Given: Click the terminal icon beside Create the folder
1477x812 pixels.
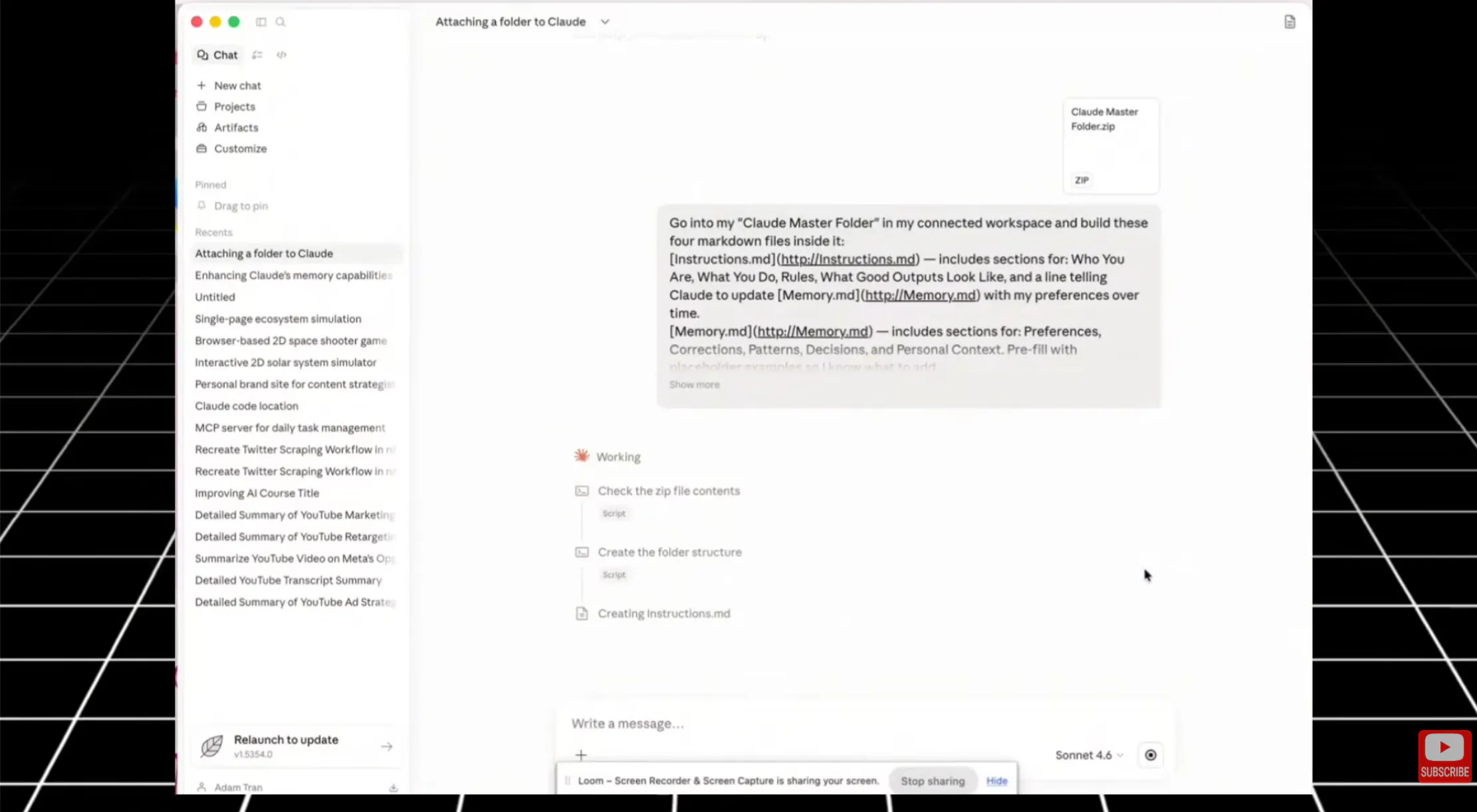Looking at the screenshot, I should pos(582,552).
